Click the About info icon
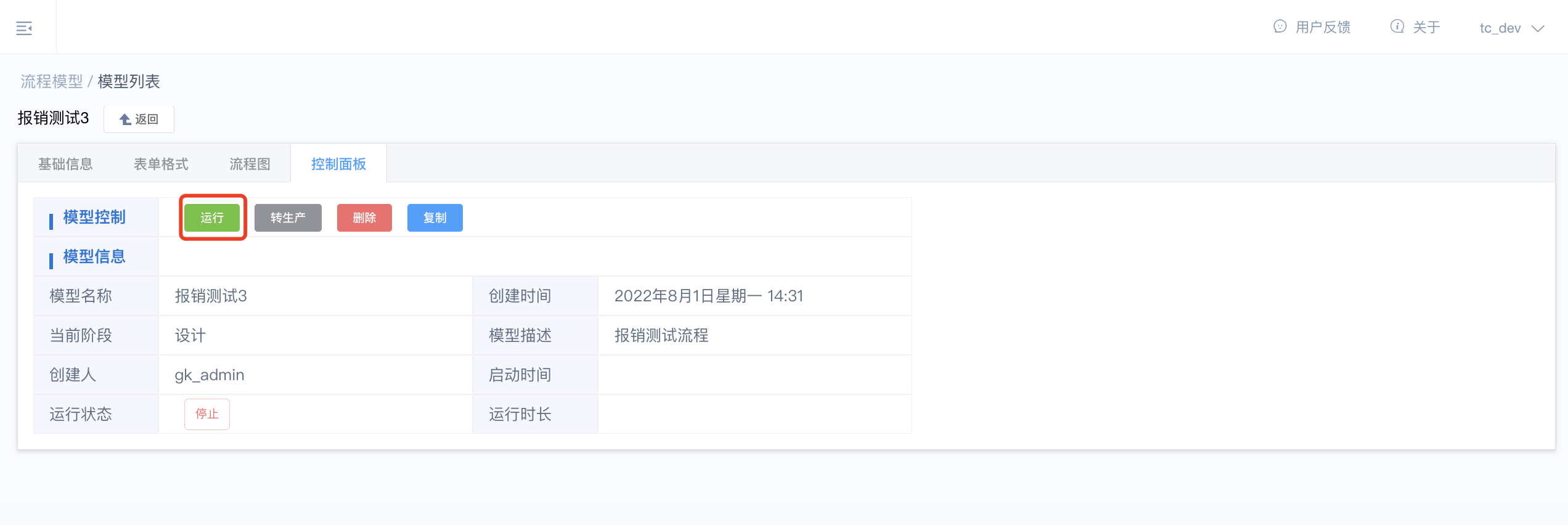 click(1397, 26)
